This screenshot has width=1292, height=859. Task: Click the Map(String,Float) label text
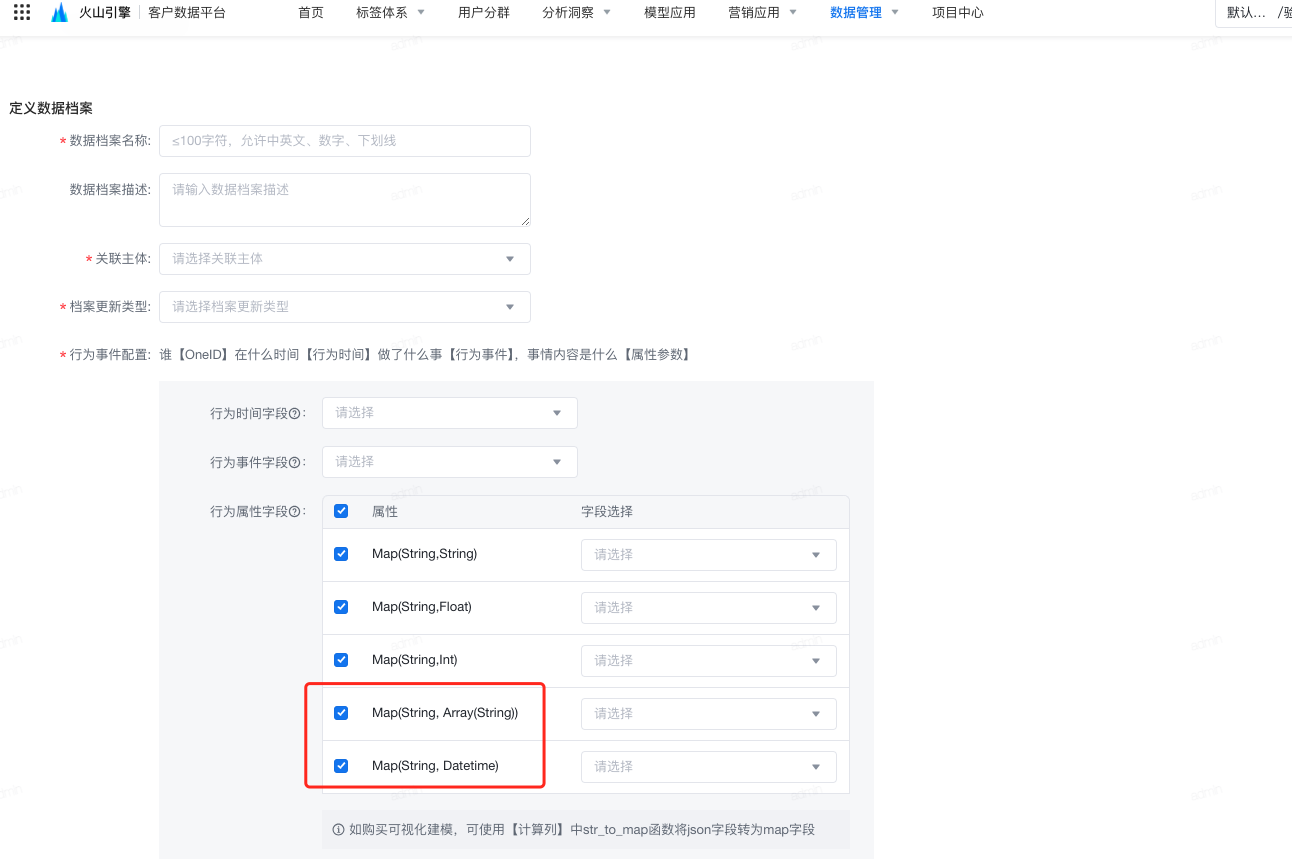[x=422, y=607]
